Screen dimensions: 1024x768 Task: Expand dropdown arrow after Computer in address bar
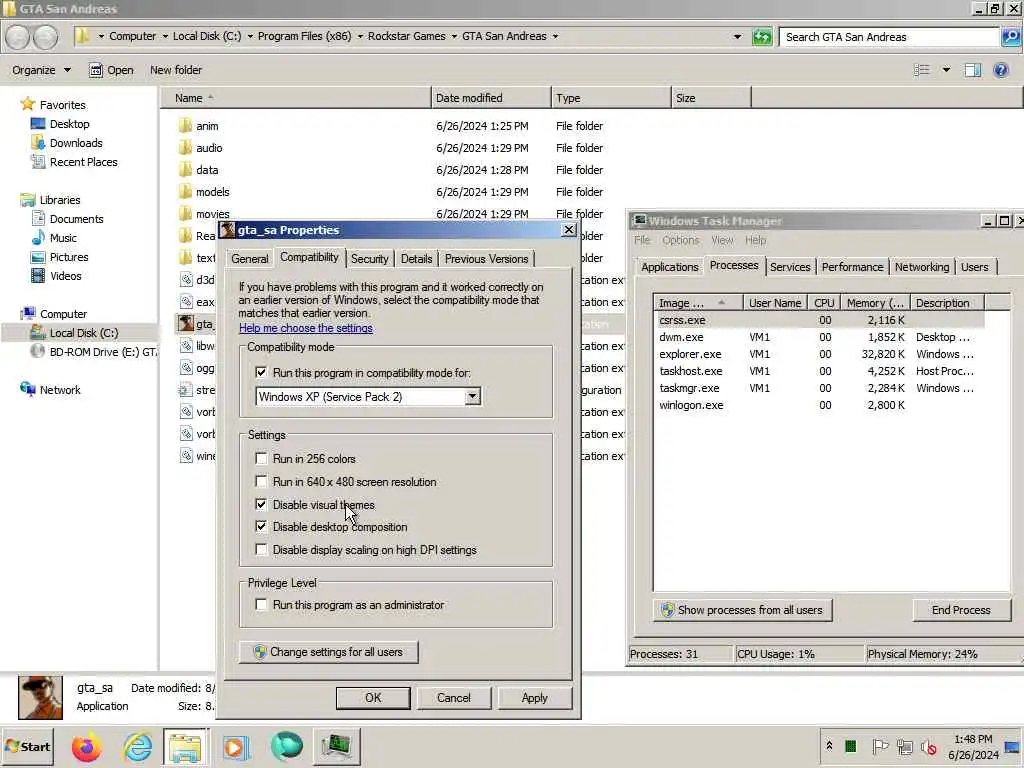pyautogui.click(x=165, y=37)
